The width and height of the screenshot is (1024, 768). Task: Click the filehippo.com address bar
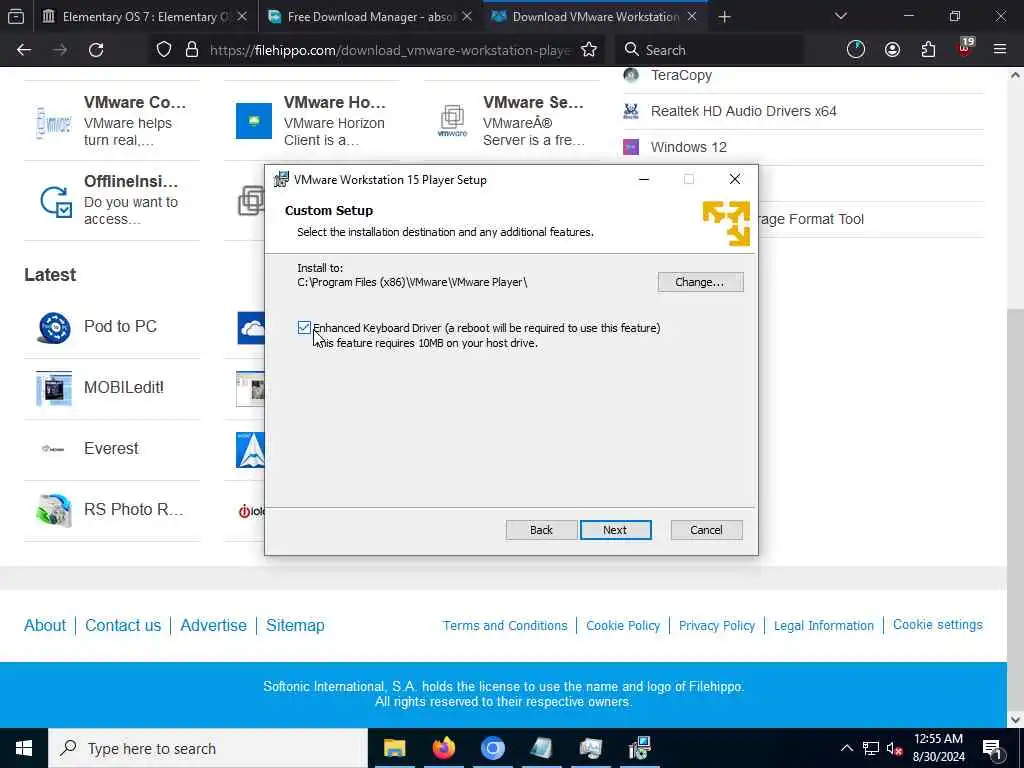391,50
